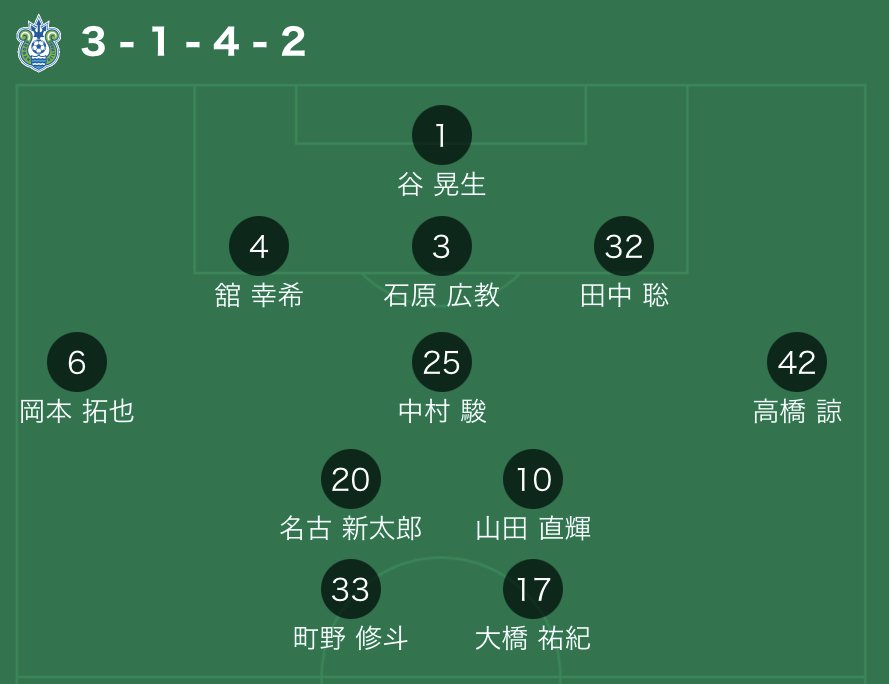Select the number 10 player badge
The height and width of the screenshot is (684, 889).
533,479
